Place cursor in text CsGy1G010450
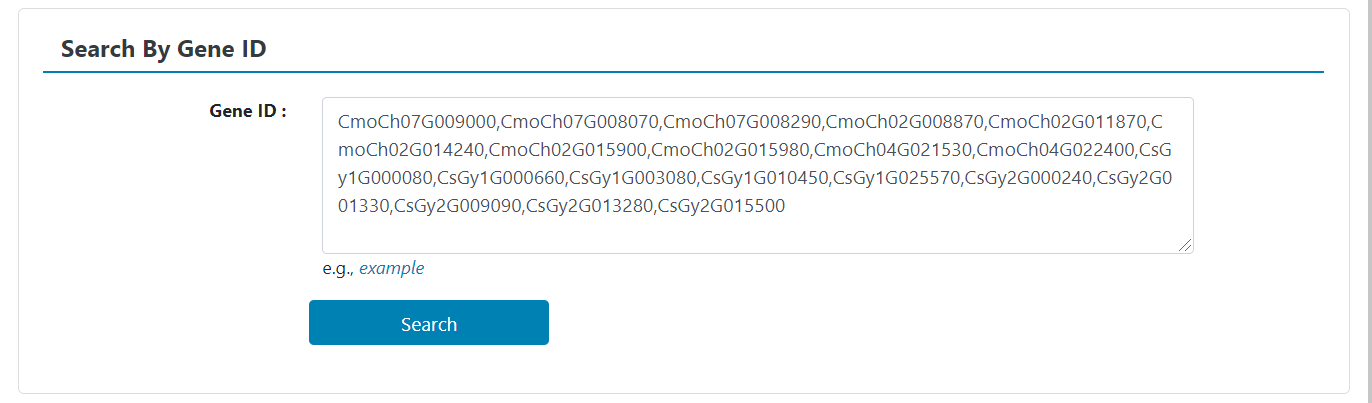The image size is (1372, 403). pos(765,178)
